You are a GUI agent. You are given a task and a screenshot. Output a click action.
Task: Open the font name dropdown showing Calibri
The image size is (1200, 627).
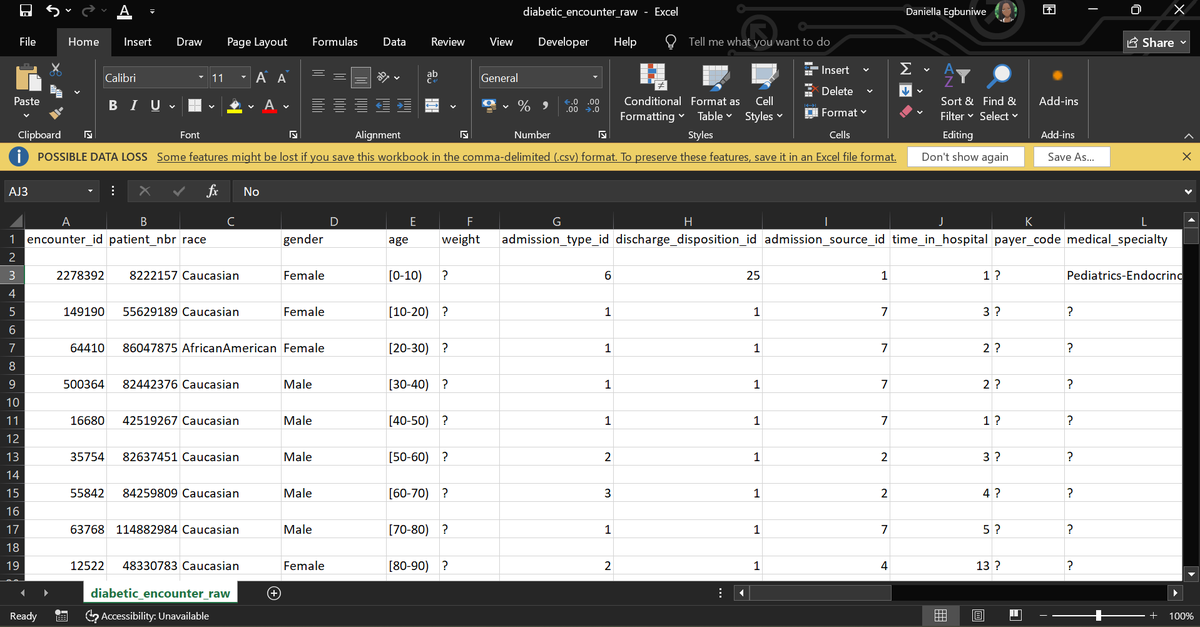(202, 78)
